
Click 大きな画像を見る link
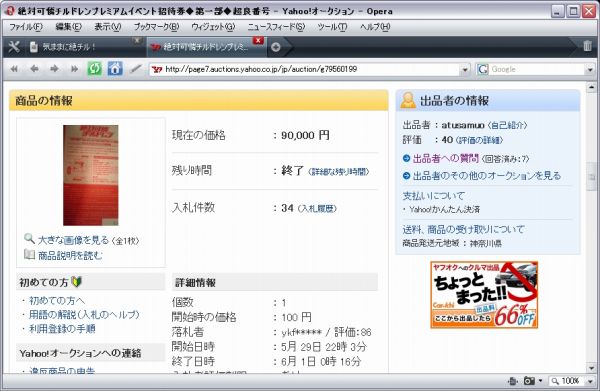coord(73,240)
